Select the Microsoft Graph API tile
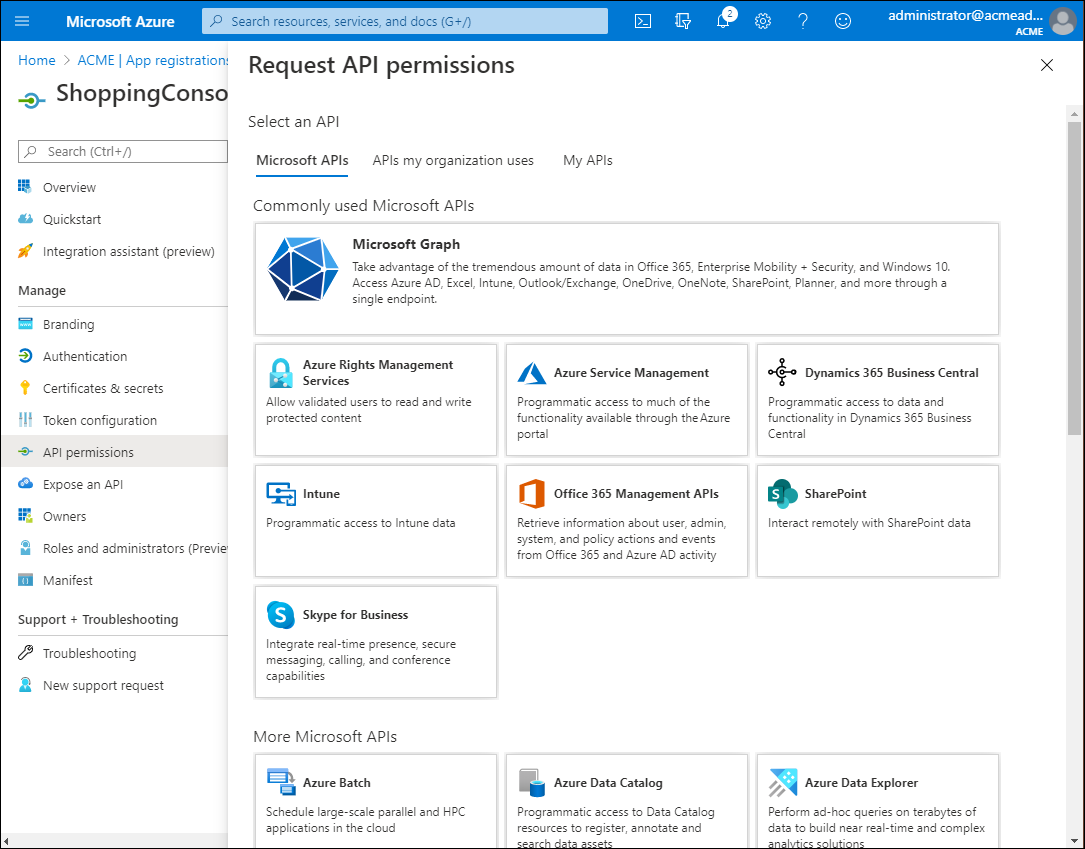Image resolution: width=1085 pixels, height=849 pixels. (x=626, y=278)
